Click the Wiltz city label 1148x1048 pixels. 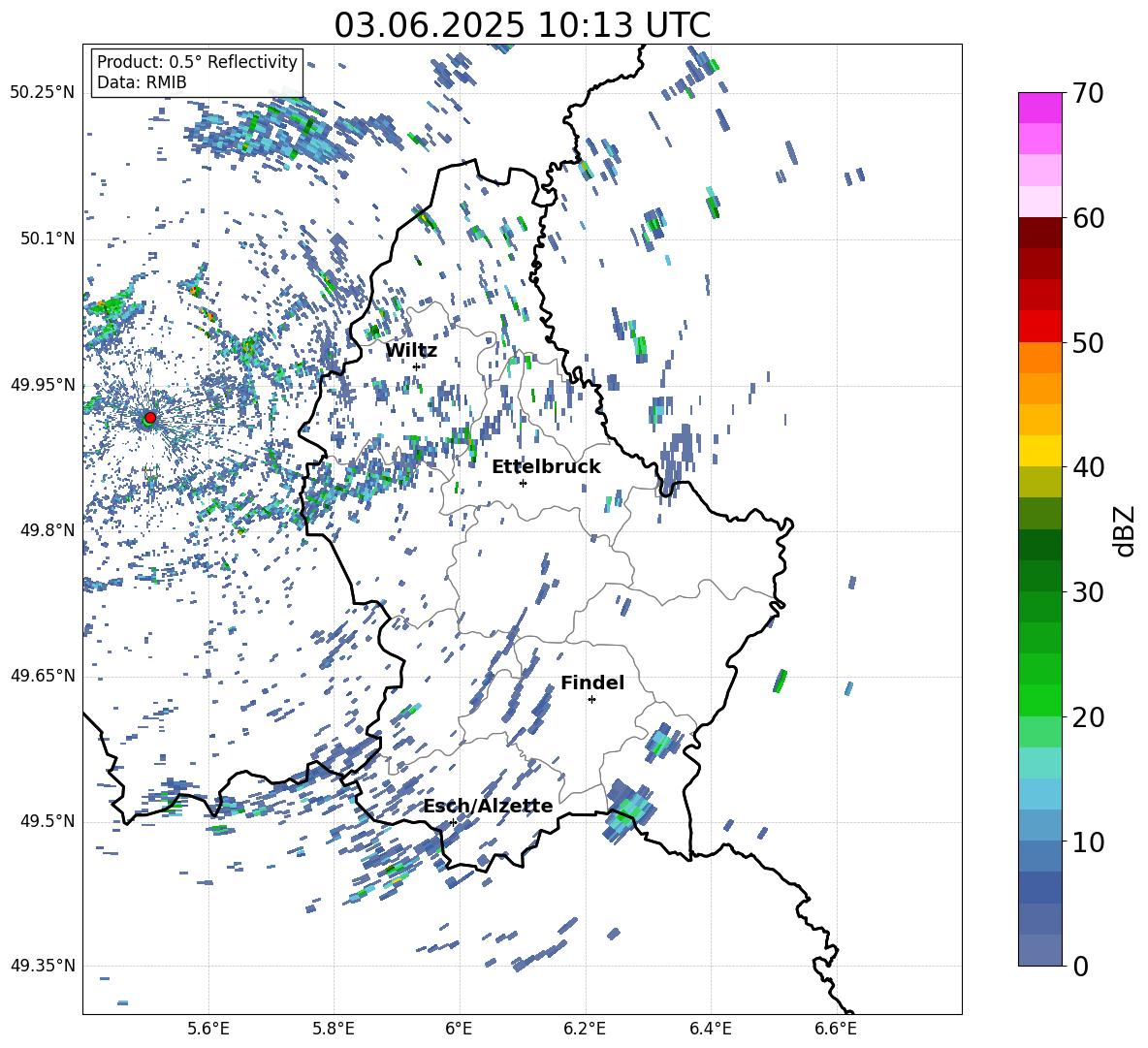[x=411, y=351]
